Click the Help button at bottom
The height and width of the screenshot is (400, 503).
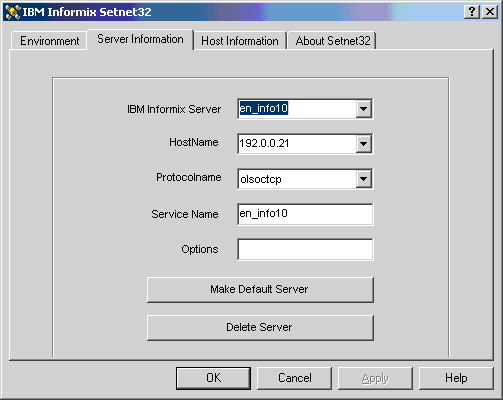[456, 378]
